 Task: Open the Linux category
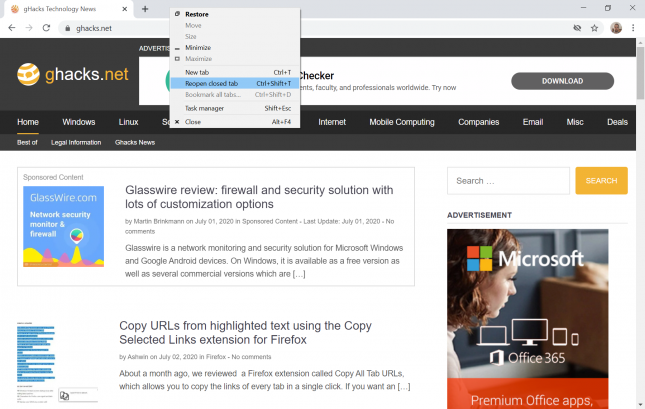pyautogui.click(x=128, y=122)
